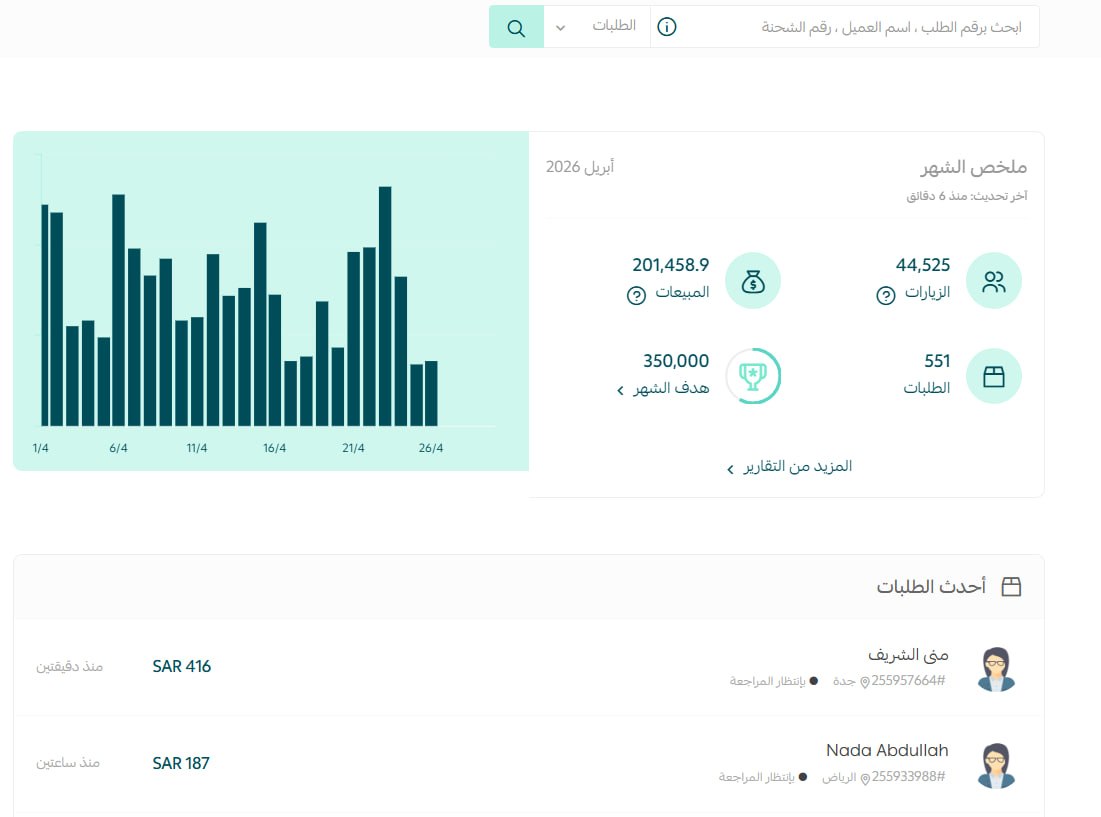This screenshot has height=817, width=1101.
Task: Click the 44,525 visits value
Action: [x=923, y=265]
